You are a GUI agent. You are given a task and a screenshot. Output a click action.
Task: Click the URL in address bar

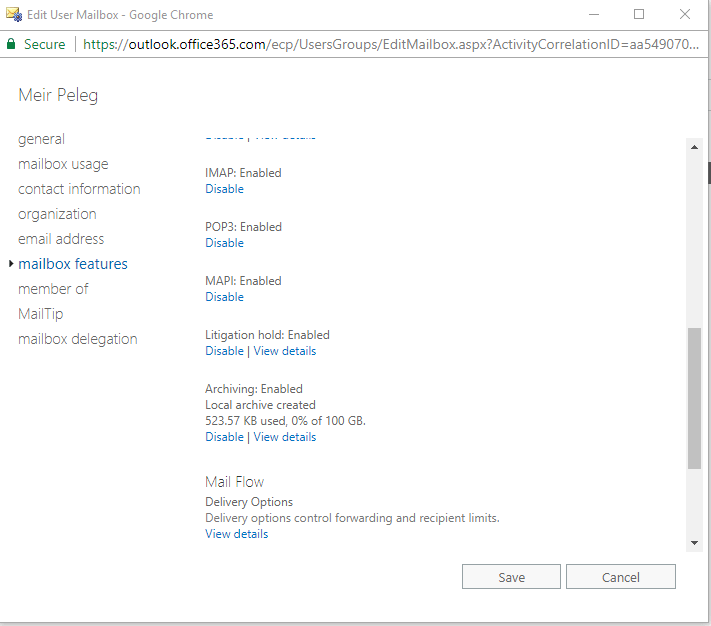click(391, 44)
